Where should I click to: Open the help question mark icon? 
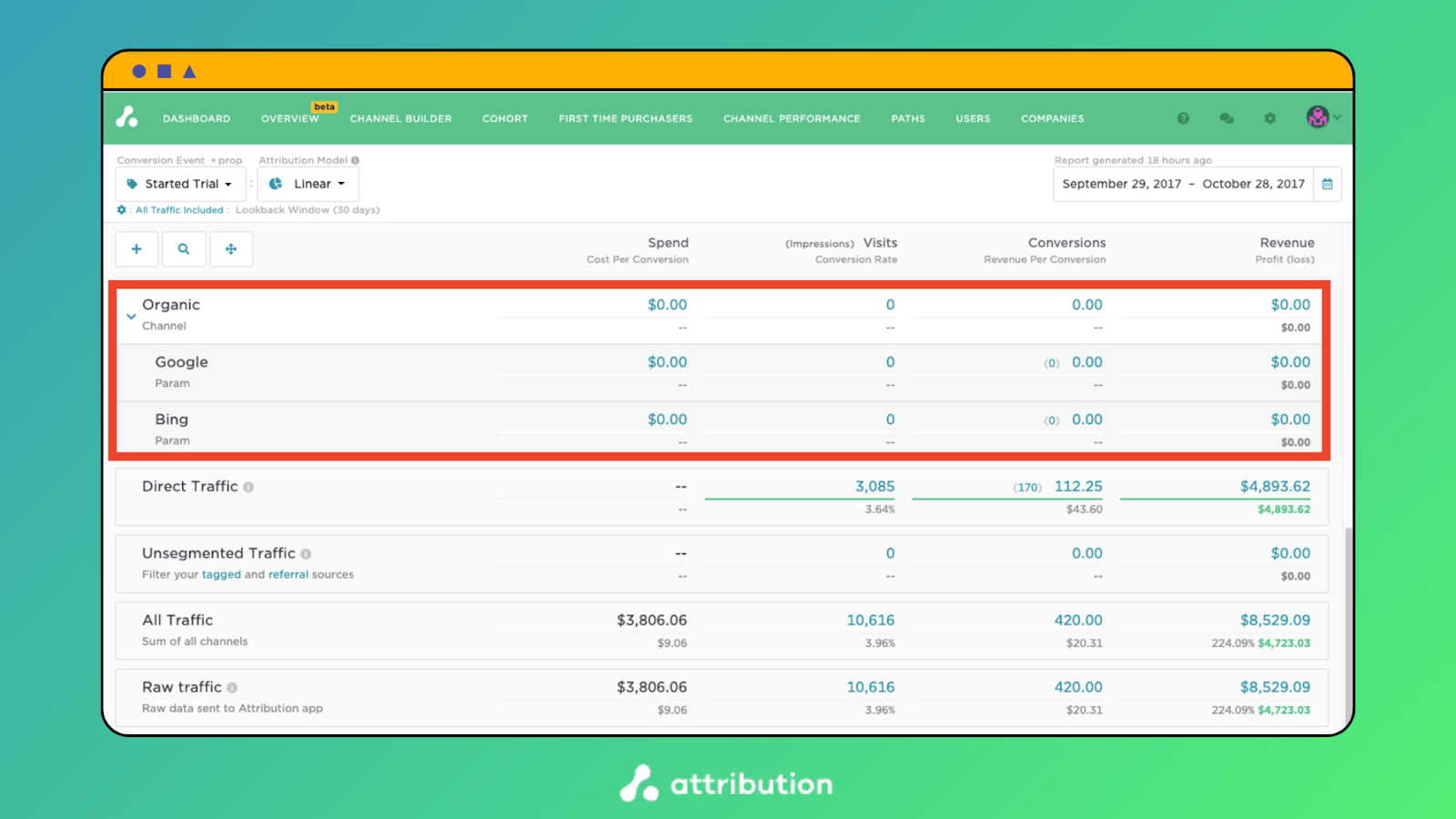pos(1183,118)
